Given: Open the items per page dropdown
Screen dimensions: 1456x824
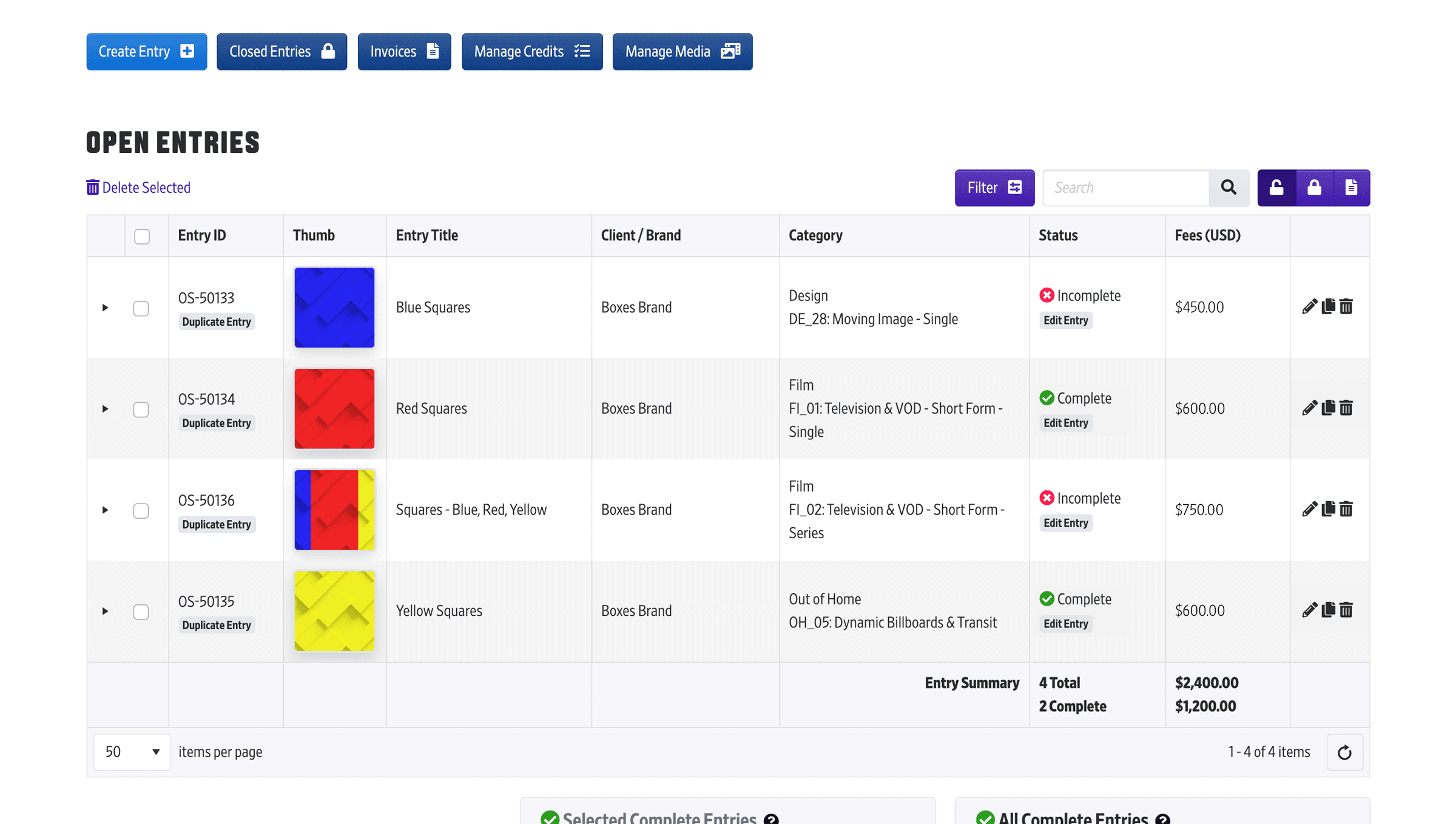Looking at the screenshot, I should [x=132, y=752].
